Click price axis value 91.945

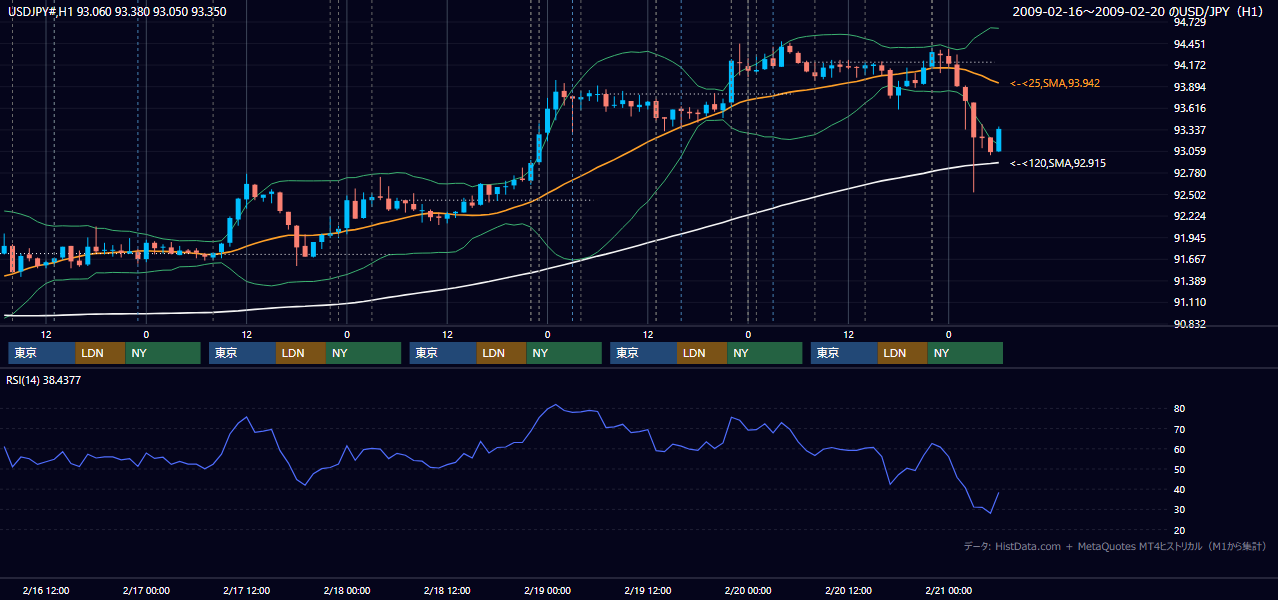(x=1189, y=238)
